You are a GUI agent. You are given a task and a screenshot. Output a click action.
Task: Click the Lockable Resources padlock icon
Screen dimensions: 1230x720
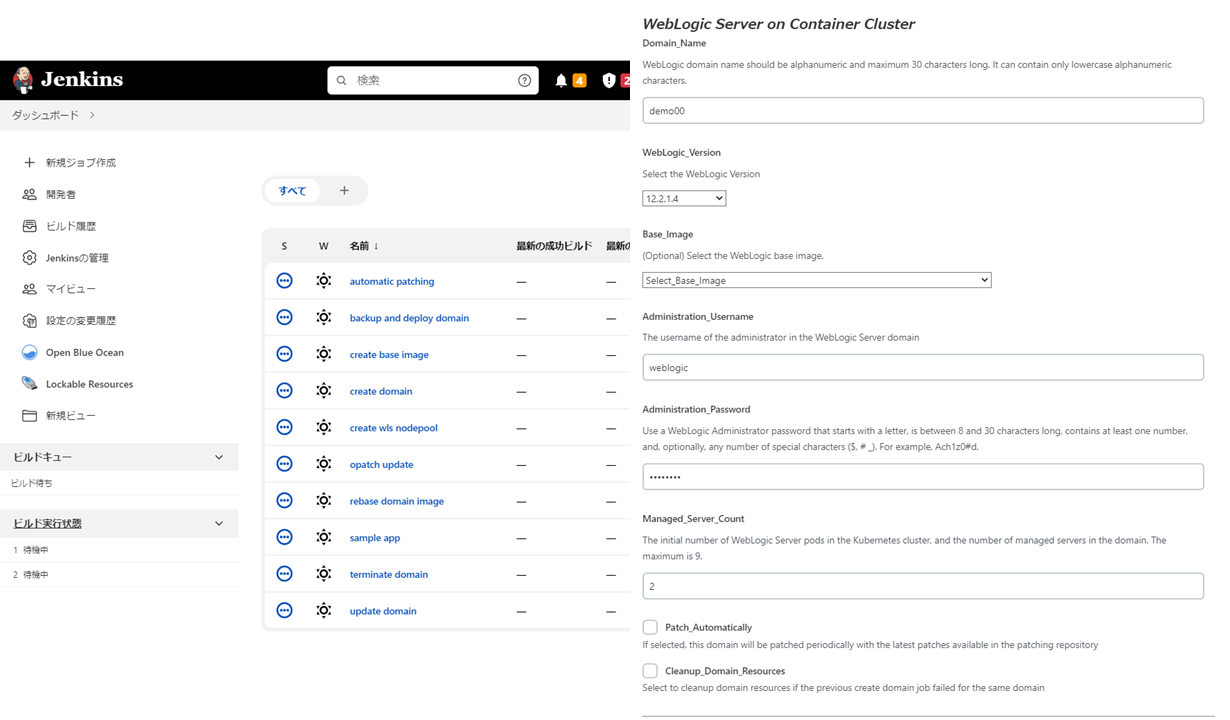(x=29, y=384)
